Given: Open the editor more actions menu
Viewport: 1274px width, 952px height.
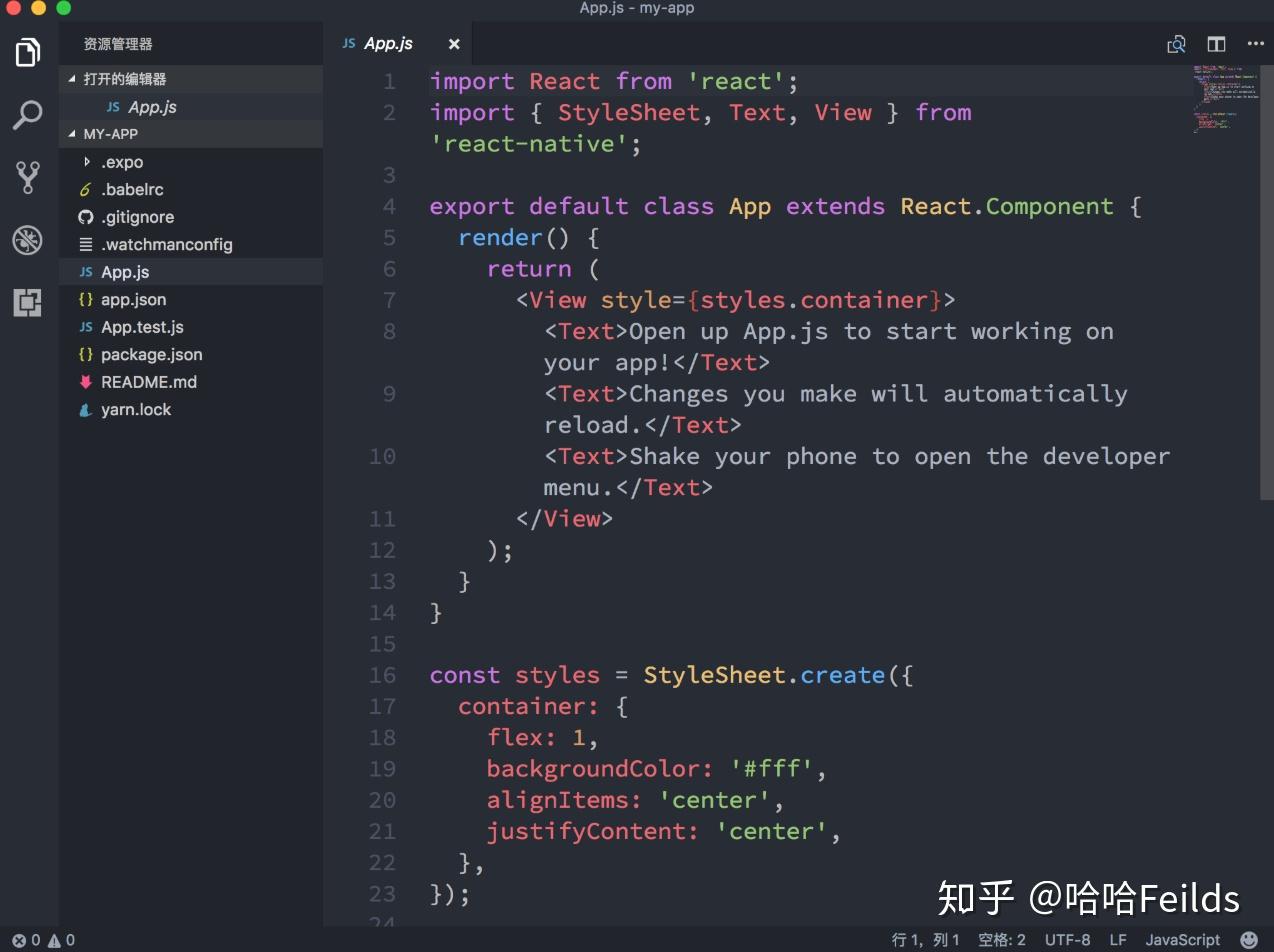Looking at the screenshot, I should point(1256,44).
